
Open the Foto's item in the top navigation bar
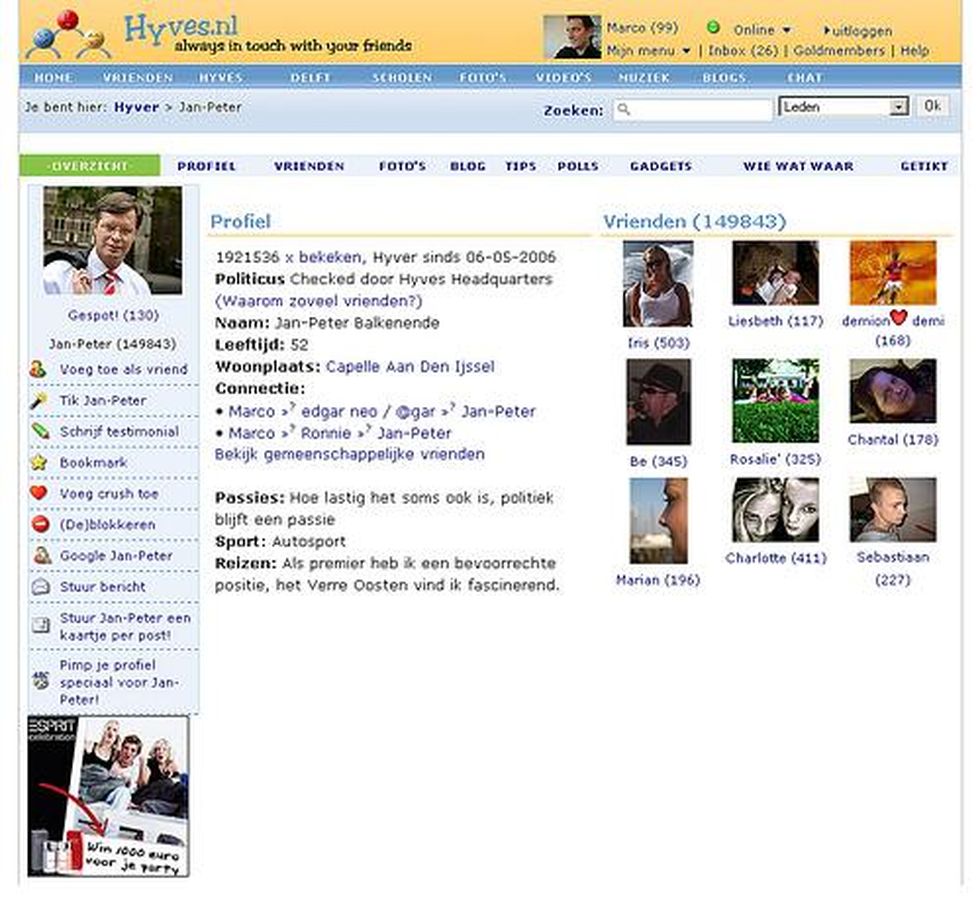[482, 78]
